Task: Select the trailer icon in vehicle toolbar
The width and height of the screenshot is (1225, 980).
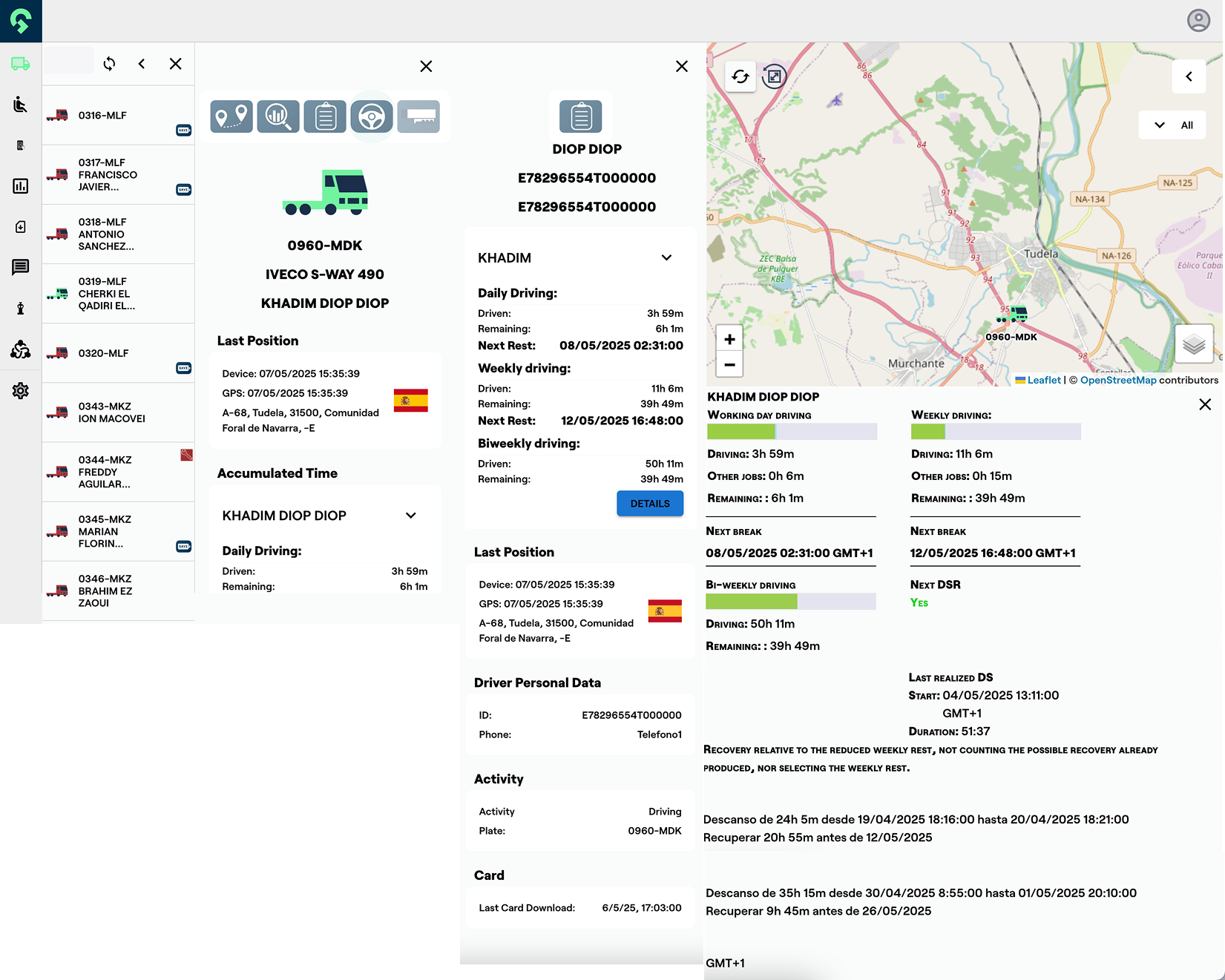Action: click(x=418, y=116)
